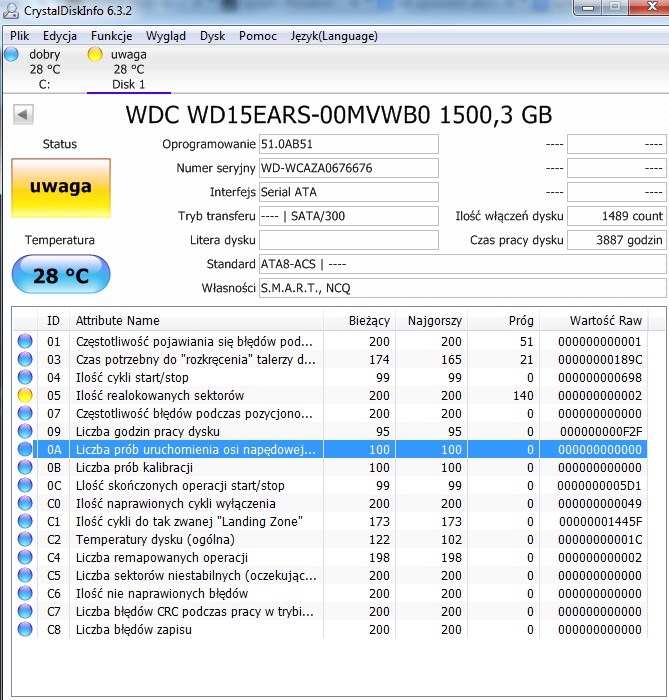Click the Własności field S.M.A.R.T., NCQ

(462, 288)
